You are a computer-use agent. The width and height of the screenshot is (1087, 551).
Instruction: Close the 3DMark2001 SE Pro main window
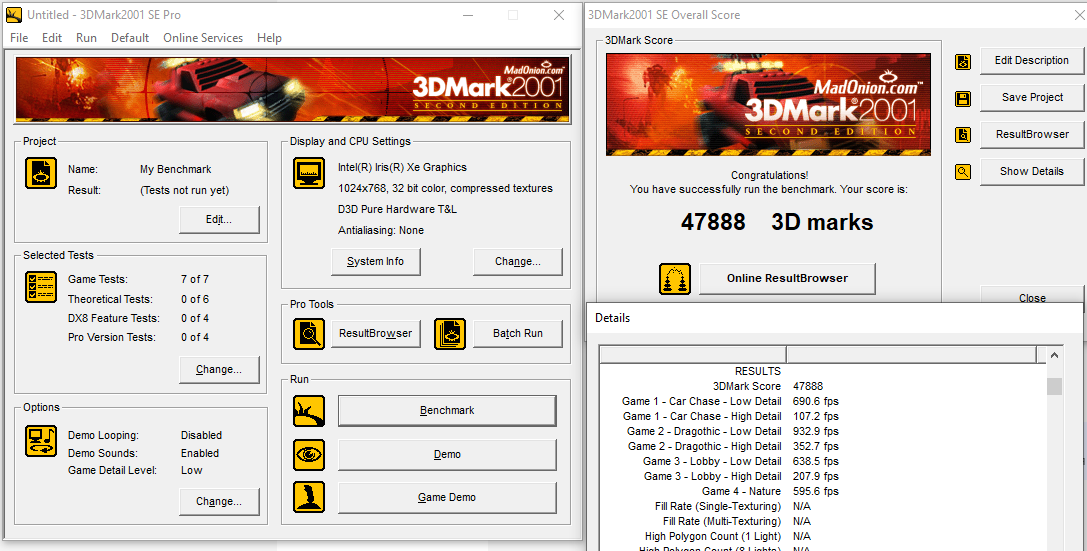click(559, 15)
